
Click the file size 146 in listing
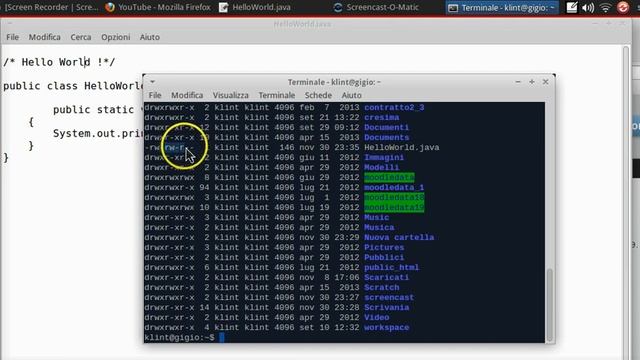(287, 147)
